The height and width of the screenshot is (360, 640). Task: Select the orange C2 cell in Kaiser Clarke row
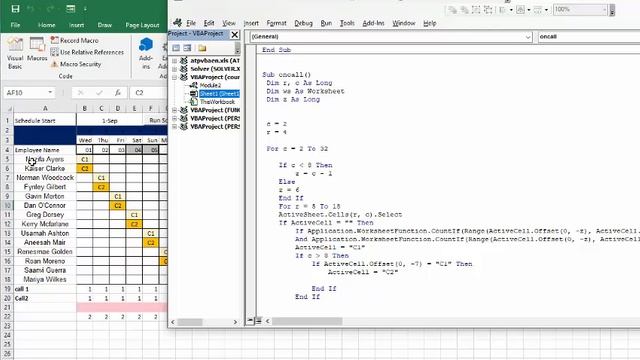[x=85, y=168]
